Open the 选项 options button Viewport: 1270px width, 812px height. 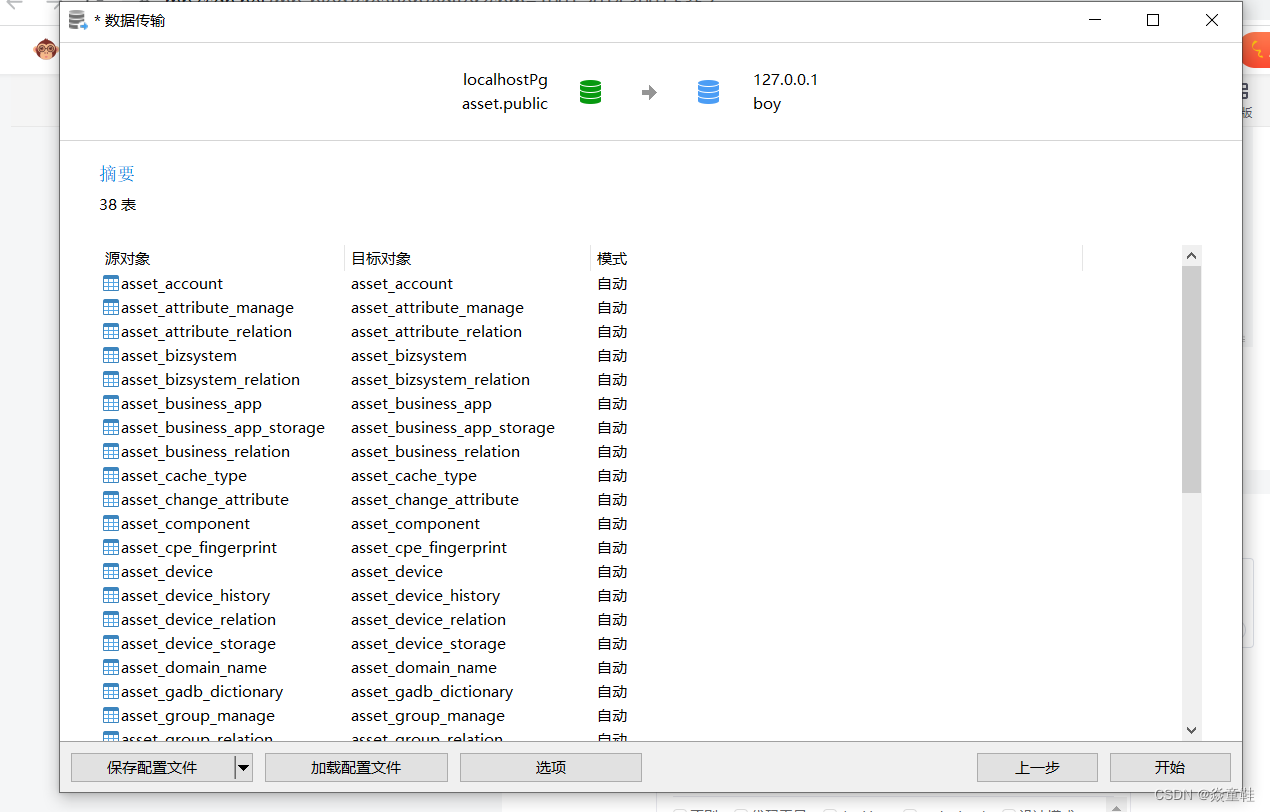click(x=551, y=768)
